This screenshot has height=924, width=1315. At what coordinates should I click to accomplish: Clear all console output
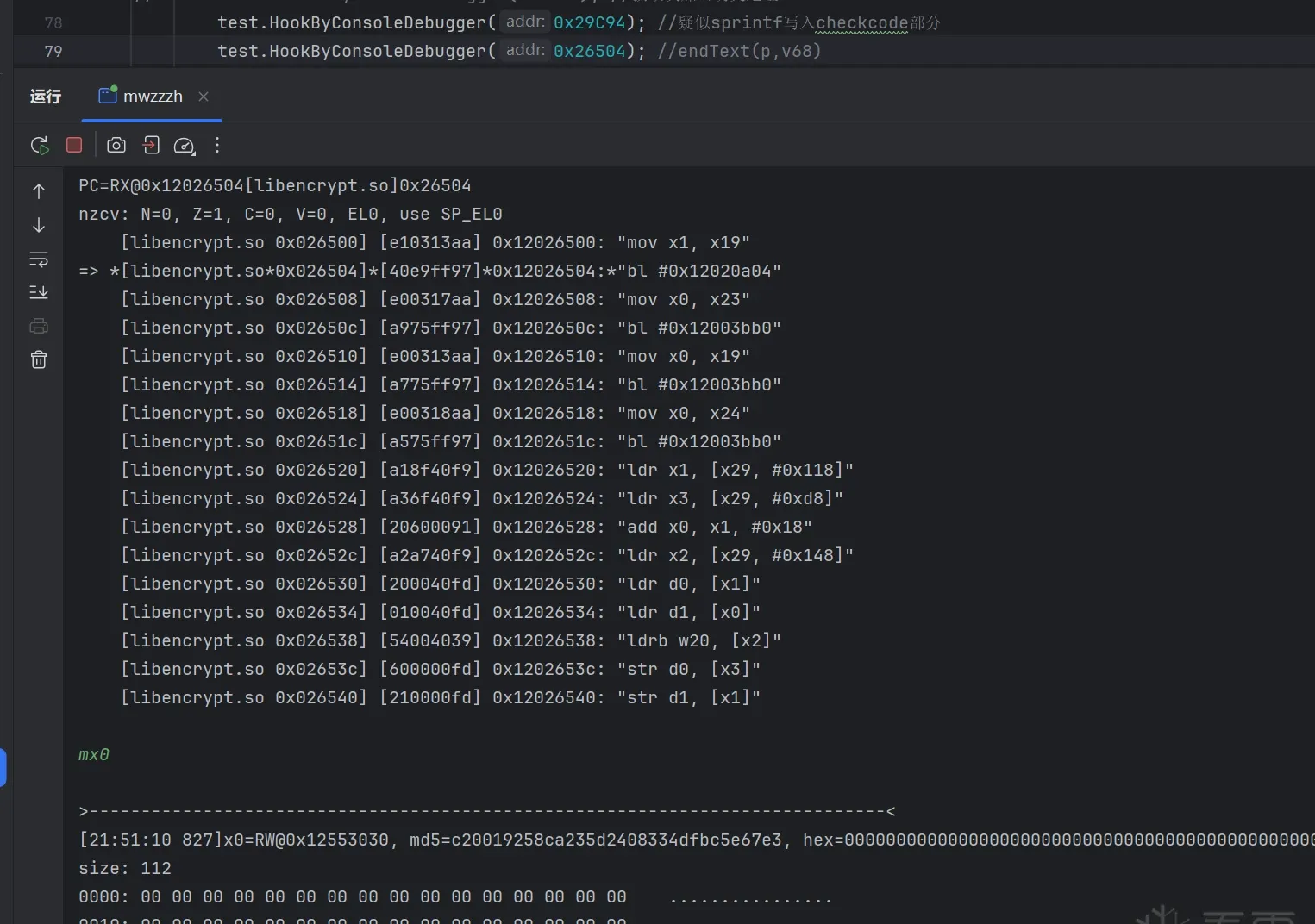pos(39,359)
